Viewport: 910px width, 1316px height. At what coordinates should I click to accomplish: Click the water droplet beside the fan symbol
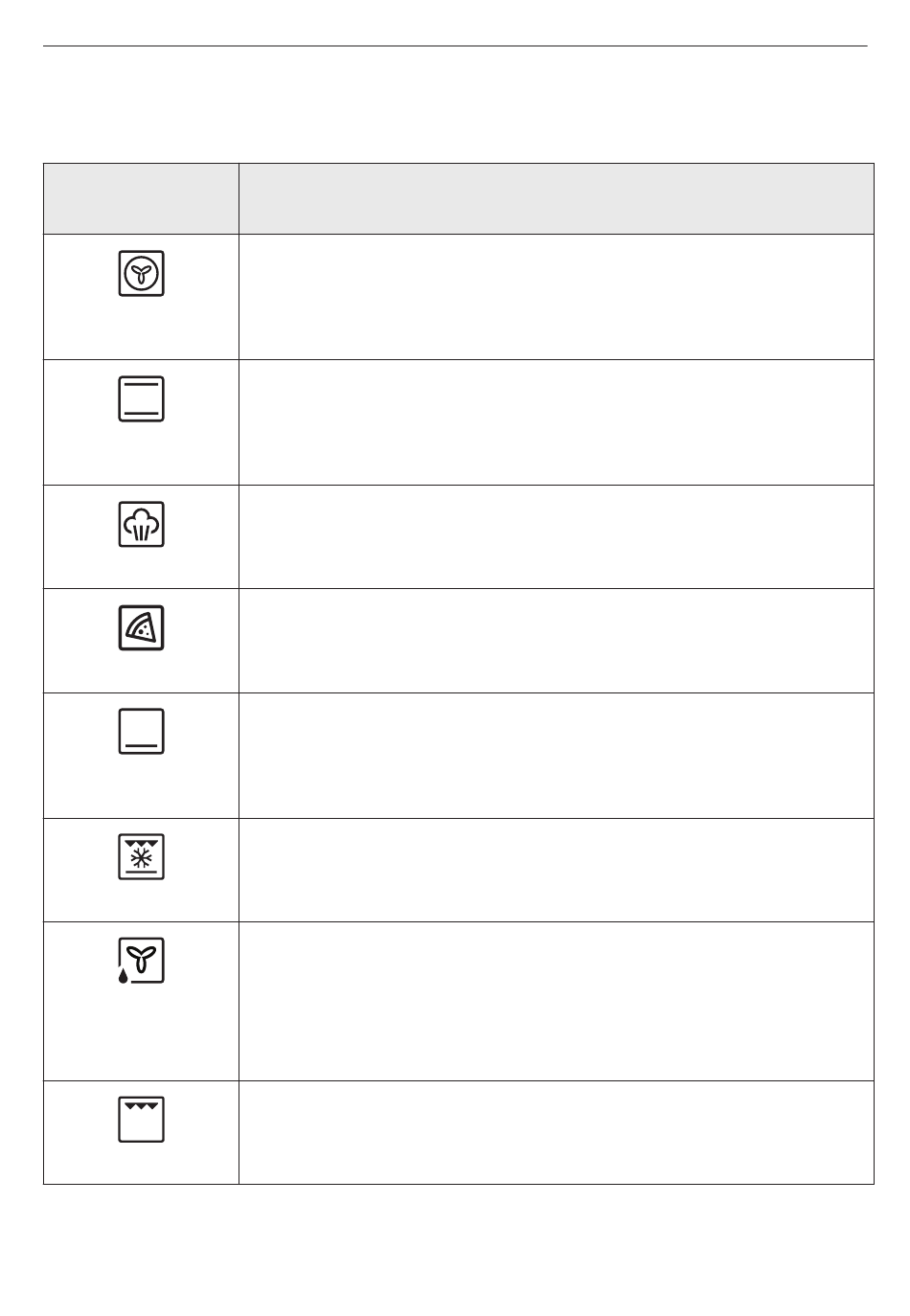pyautogui.click(x=123, y=976)
